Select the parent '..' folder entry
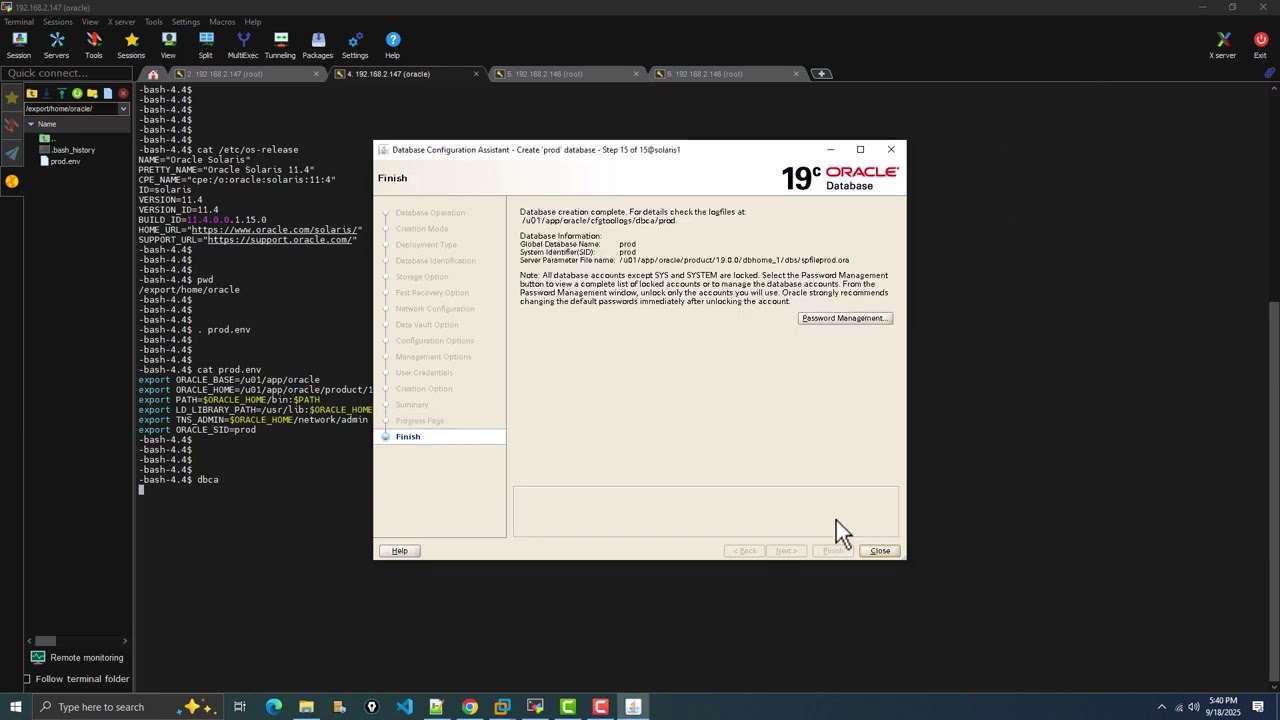Screen dimensions: 1280x720 [x=48, y=138]
